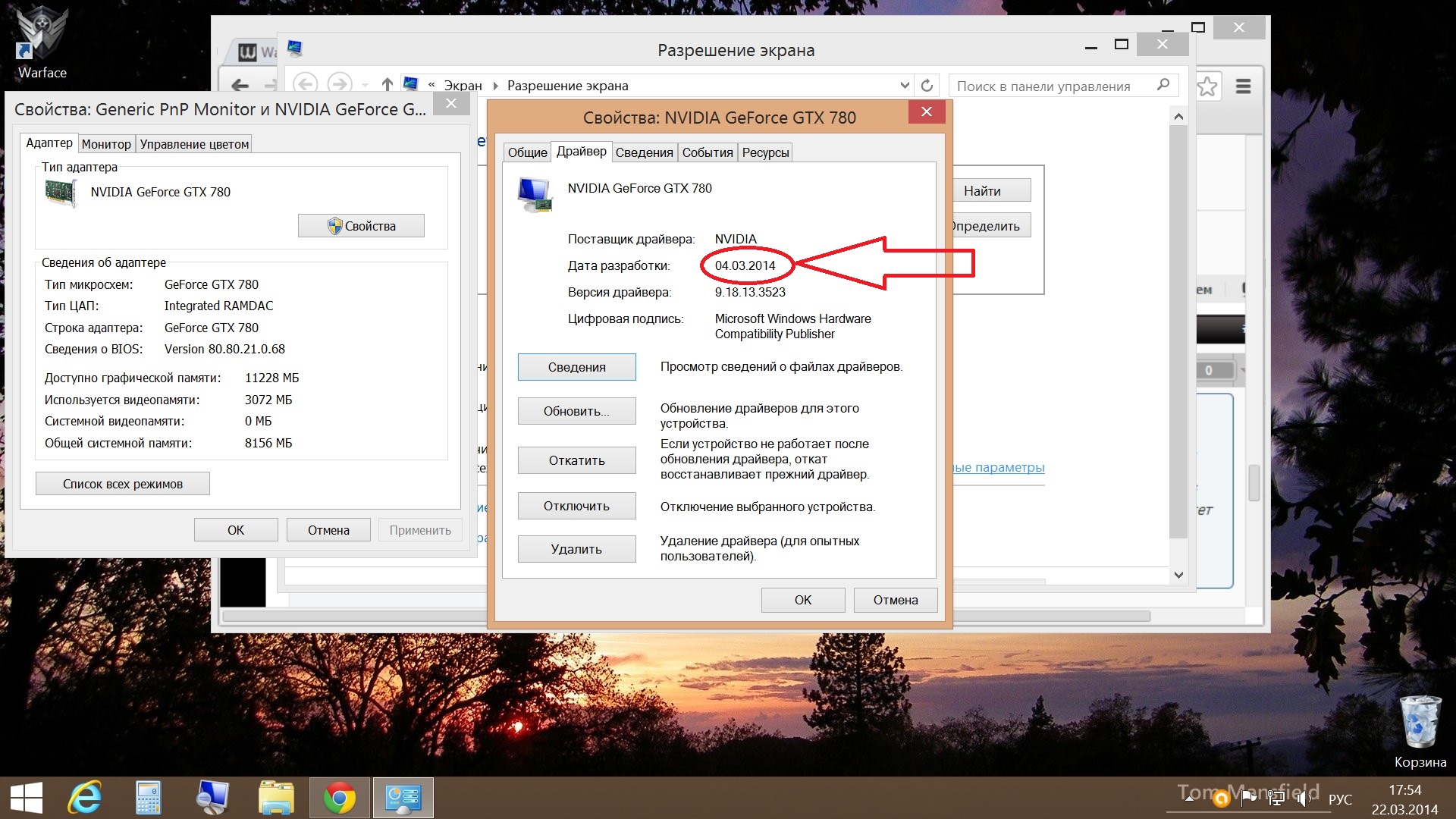Open the Общие tab
Viewport: 1456px width, 819px height.
(527, 152)
